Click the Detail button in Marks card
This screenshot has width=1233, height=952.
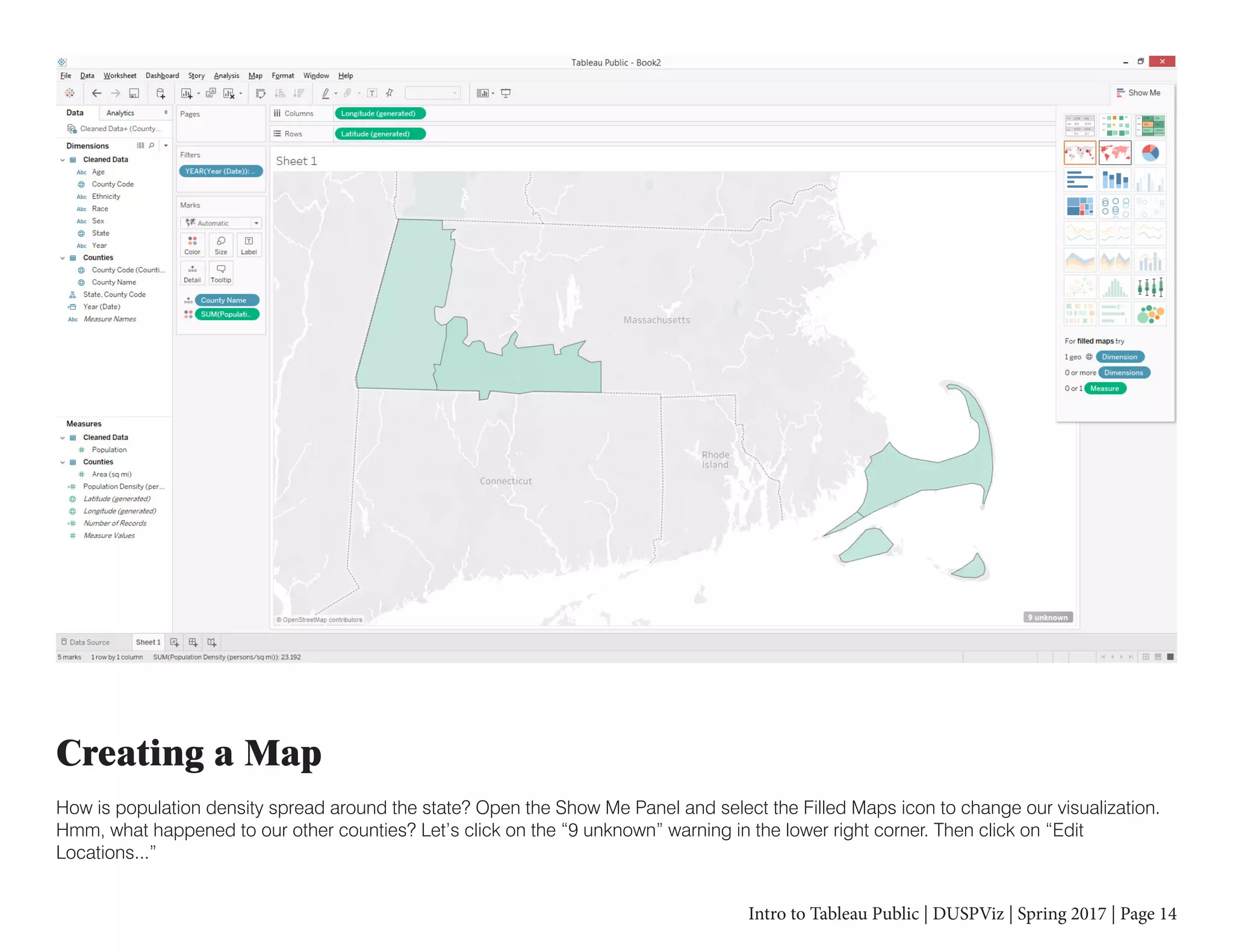193,273
